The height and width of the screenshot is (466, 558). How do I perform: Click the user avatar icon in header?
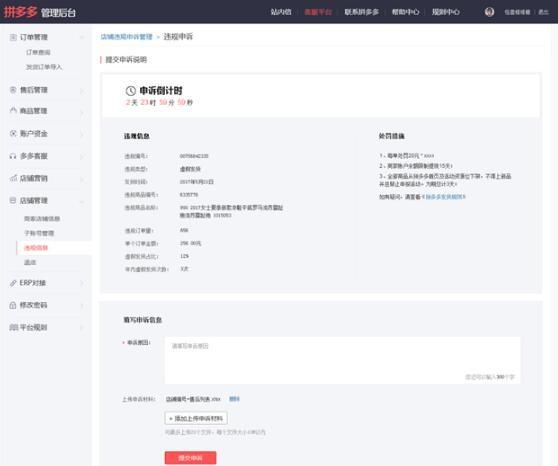click(489, 12)
